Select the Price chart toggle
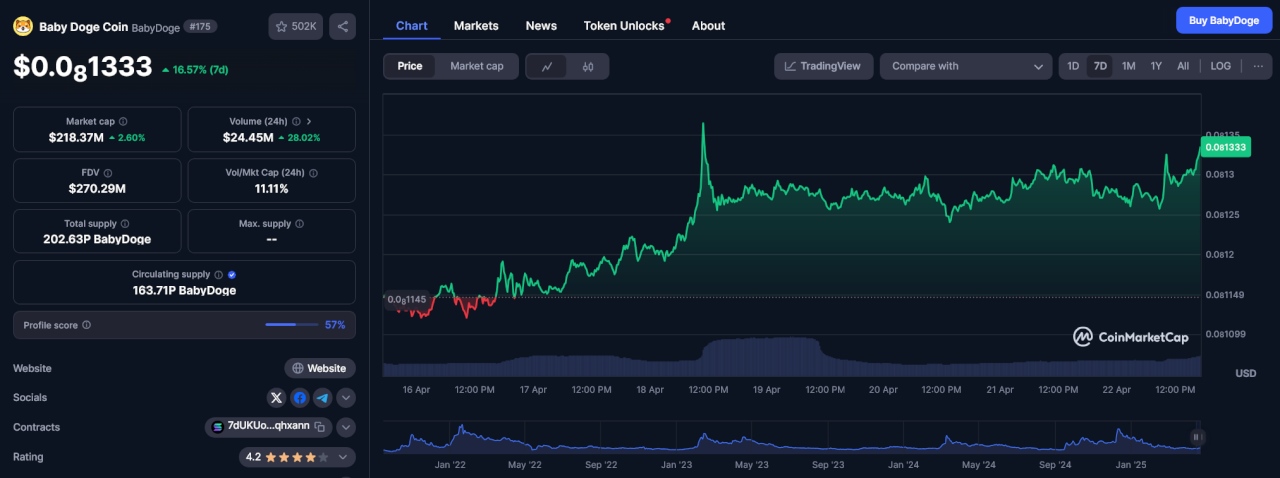 pos(410,66)
